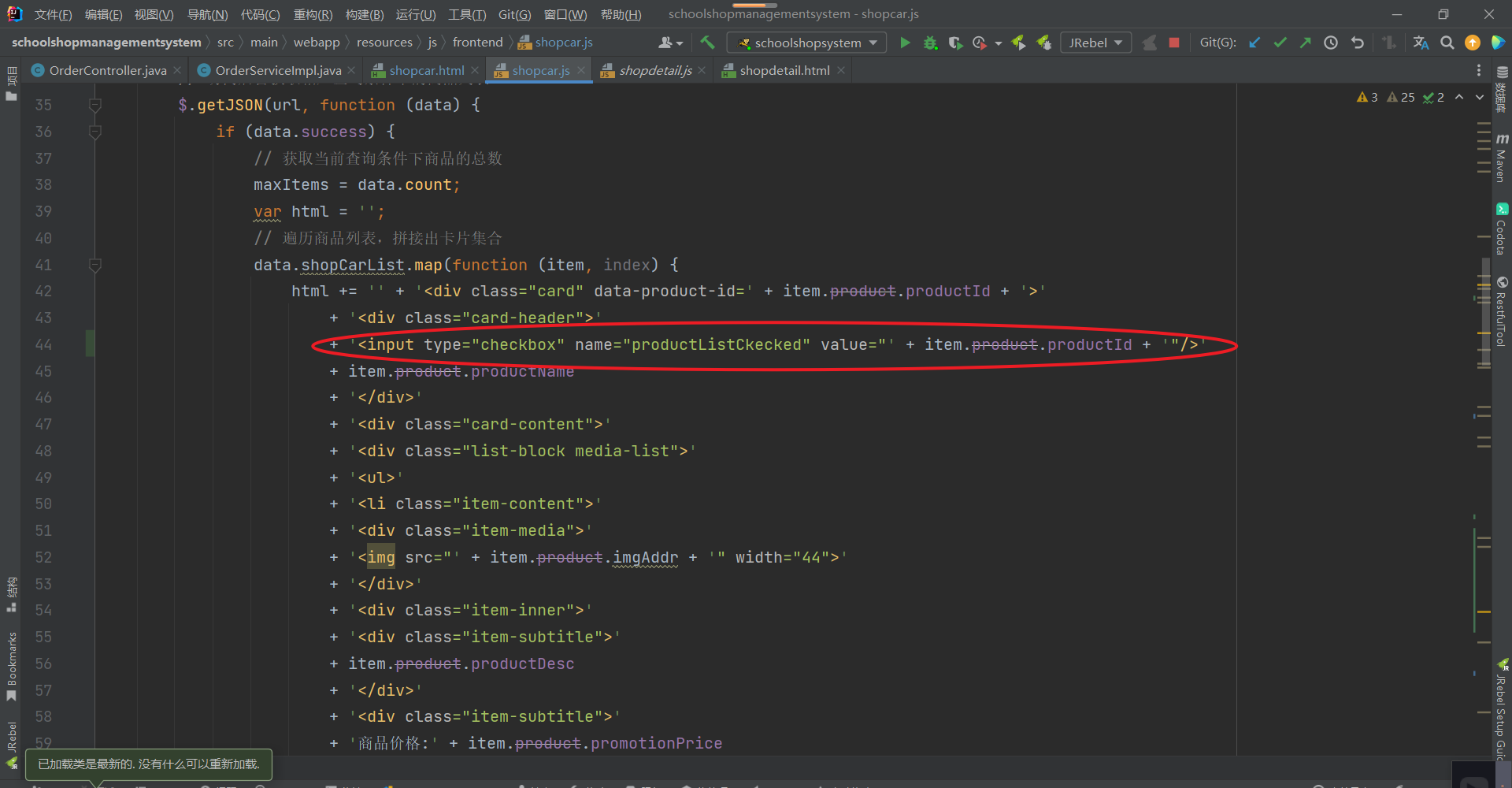Open the user account icon in toolbar

(x=670, y=43)
